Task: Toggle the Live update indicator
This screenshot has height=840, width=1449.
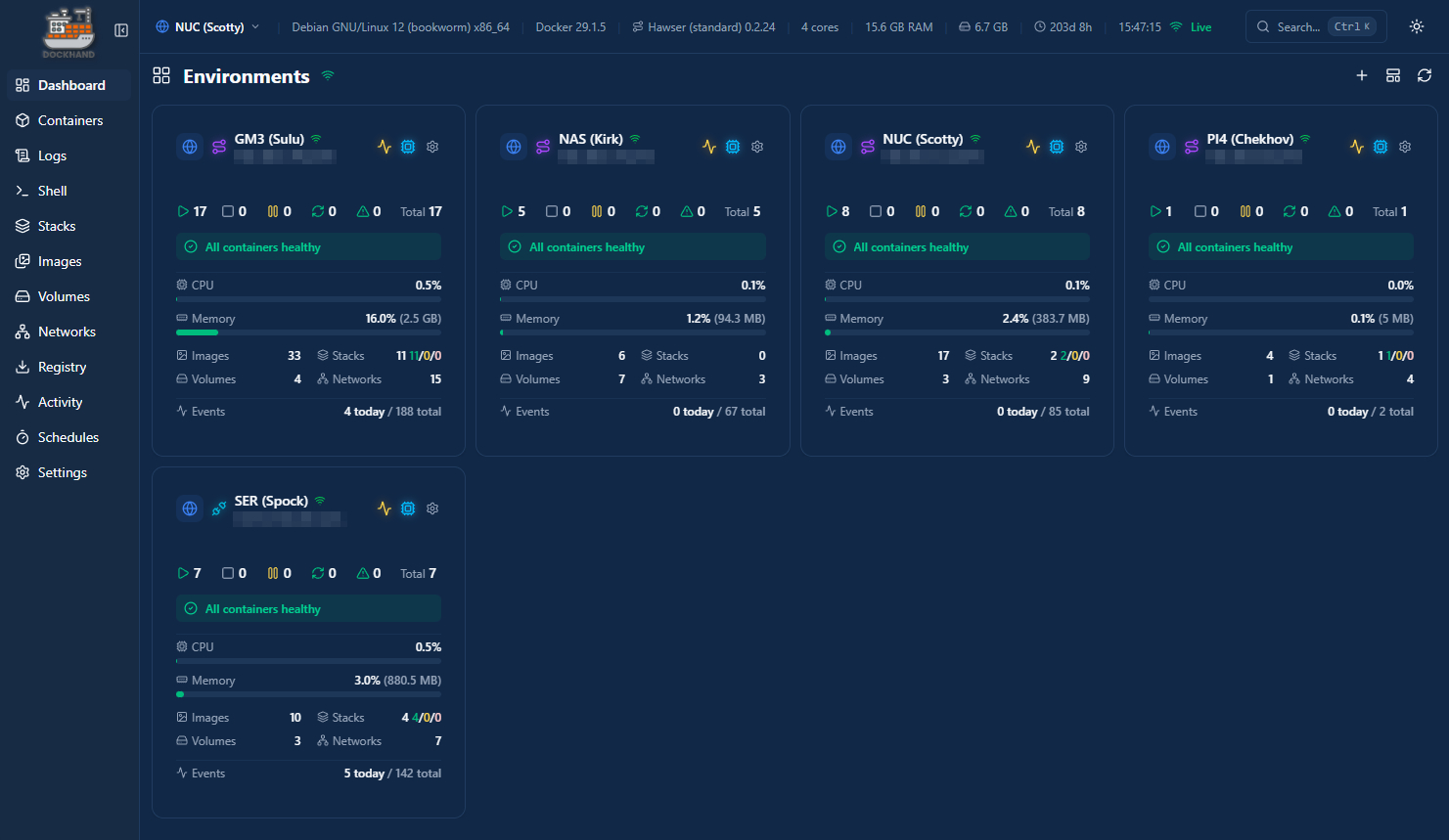Action: point(1191,27)
